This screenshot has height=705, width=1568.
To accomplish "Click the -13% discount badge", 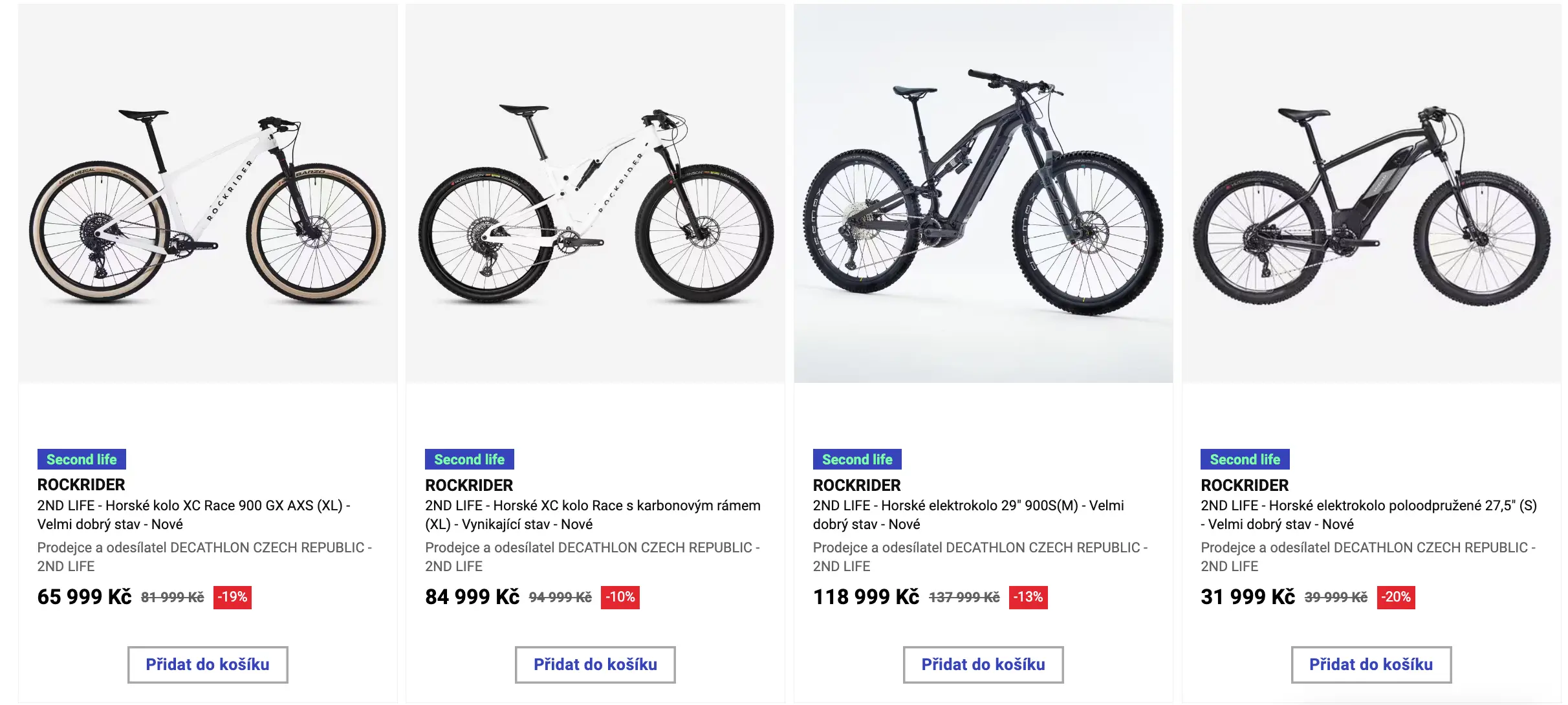I will point(1028,597).
